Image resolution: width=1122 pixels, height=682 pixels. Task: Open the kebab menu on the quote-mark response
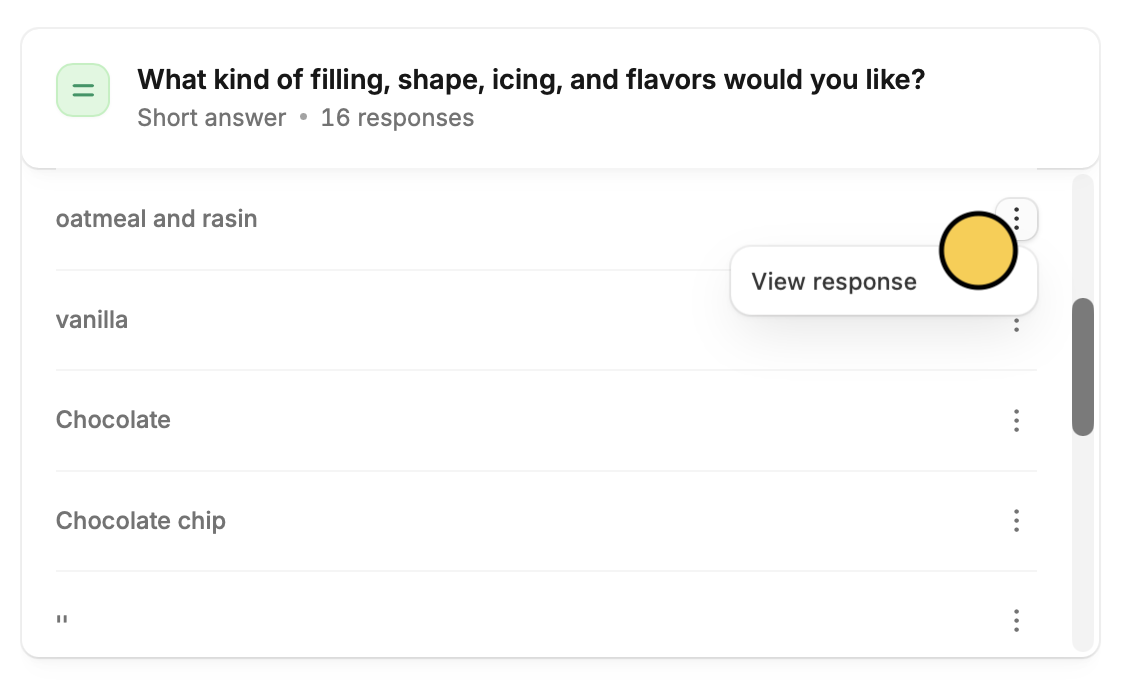point(1016,620)
